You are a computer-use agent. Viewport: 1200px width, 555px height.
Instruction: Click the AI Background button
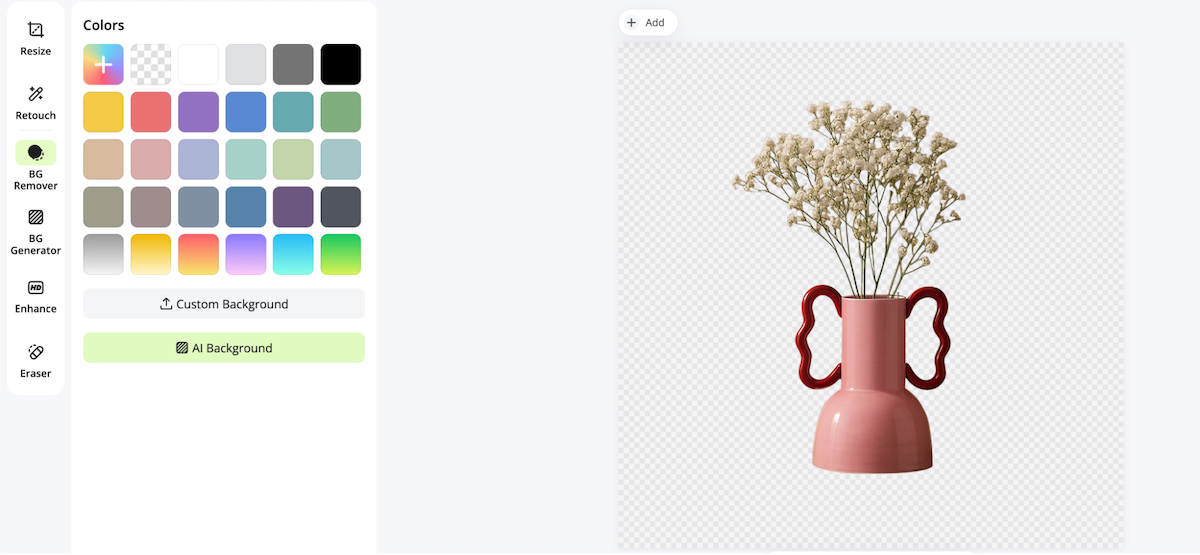[x=224, y=348]
